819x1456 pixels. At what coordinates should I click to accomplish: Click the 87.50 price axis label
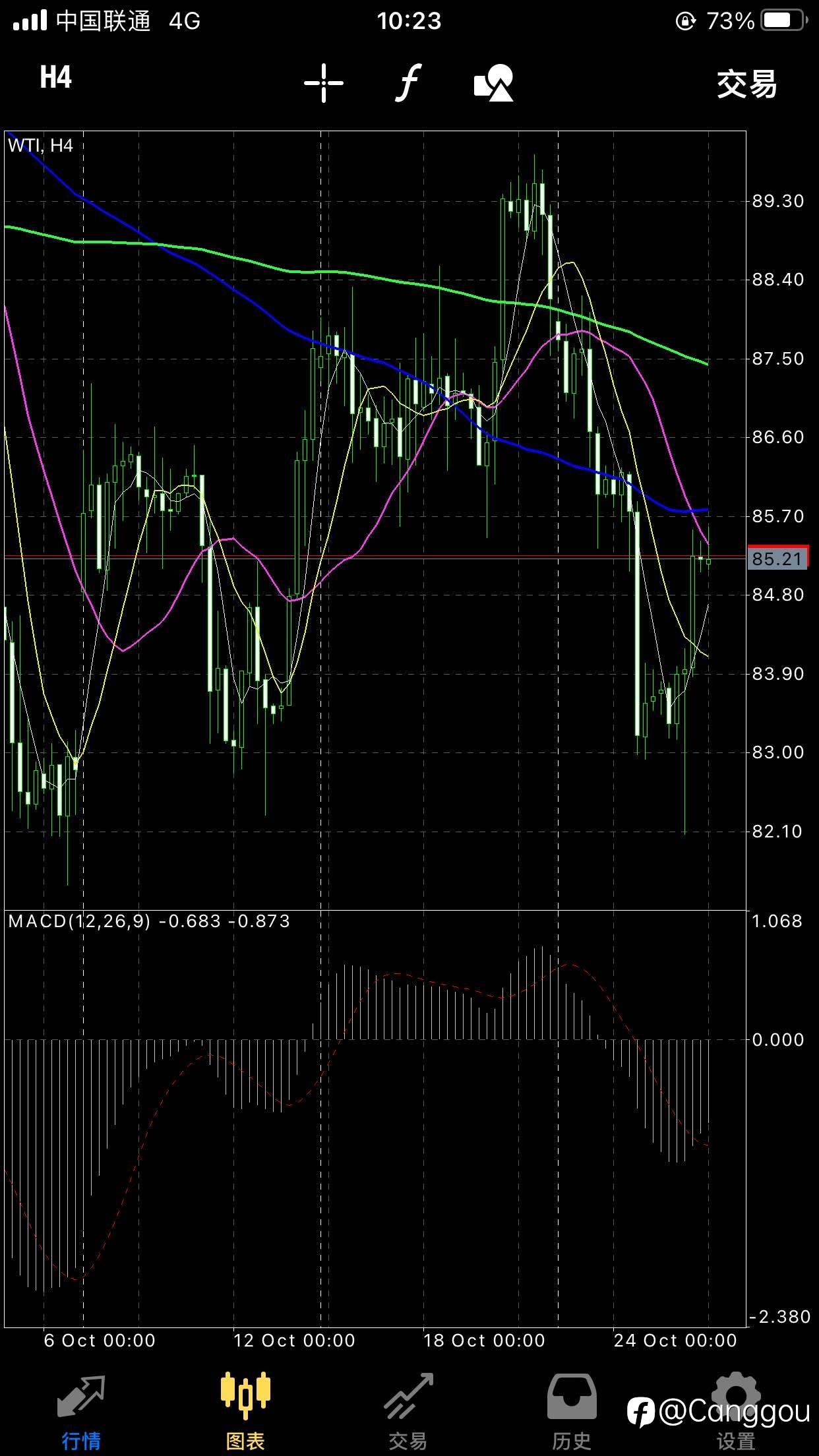tap(778, 359)
